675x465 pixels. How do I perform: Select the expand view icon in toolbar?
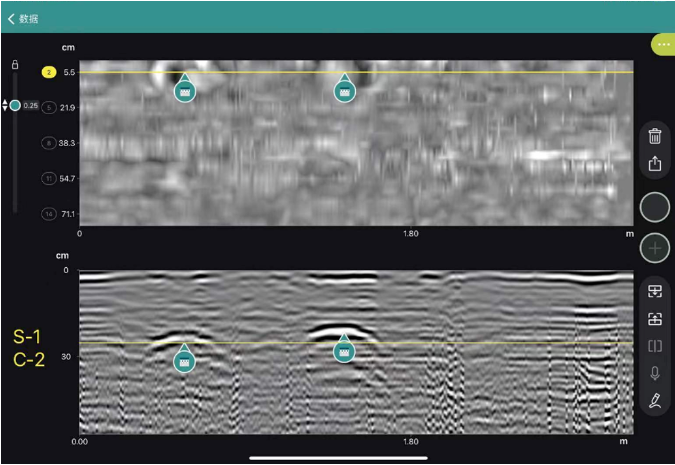655,292
